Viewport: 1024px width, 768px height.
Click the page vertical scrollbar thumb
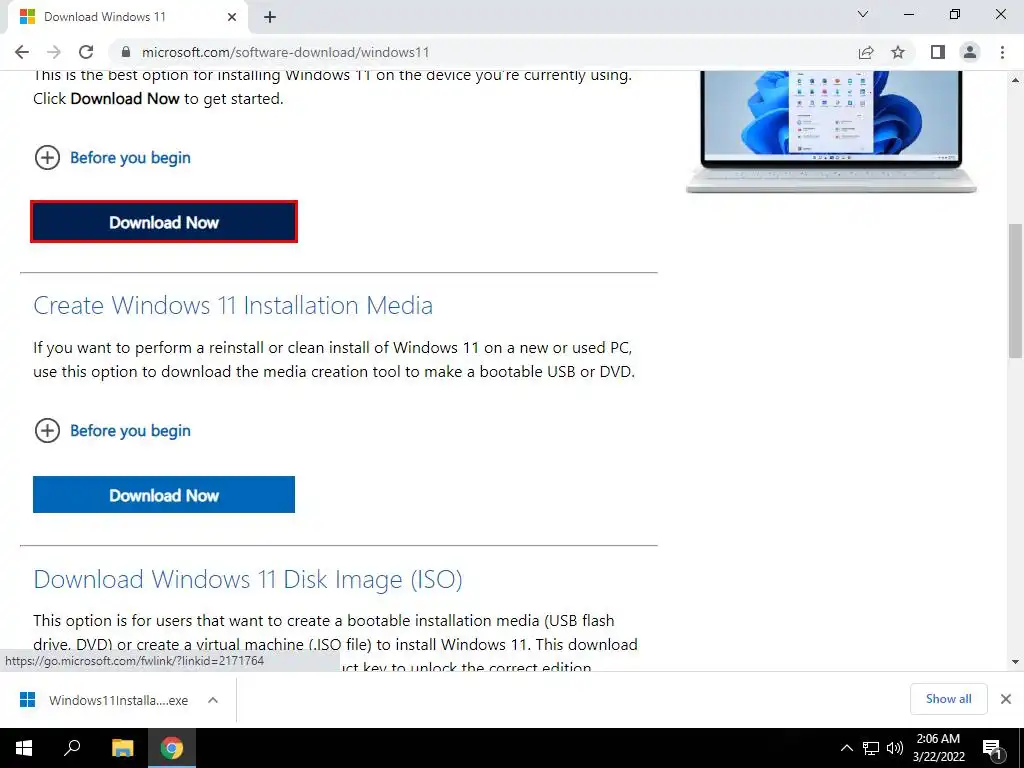pos(1015,291)
